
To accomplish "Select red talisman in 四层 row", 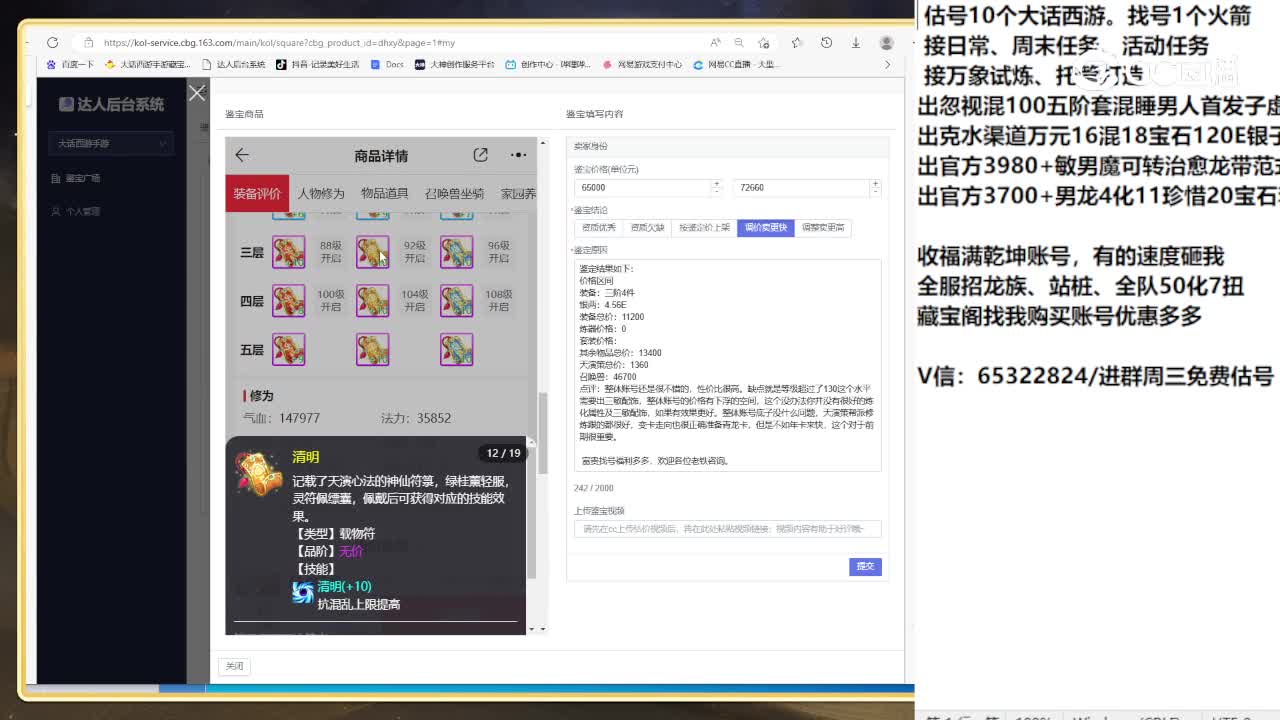I will pyautogui.click(x=288, y=301).
